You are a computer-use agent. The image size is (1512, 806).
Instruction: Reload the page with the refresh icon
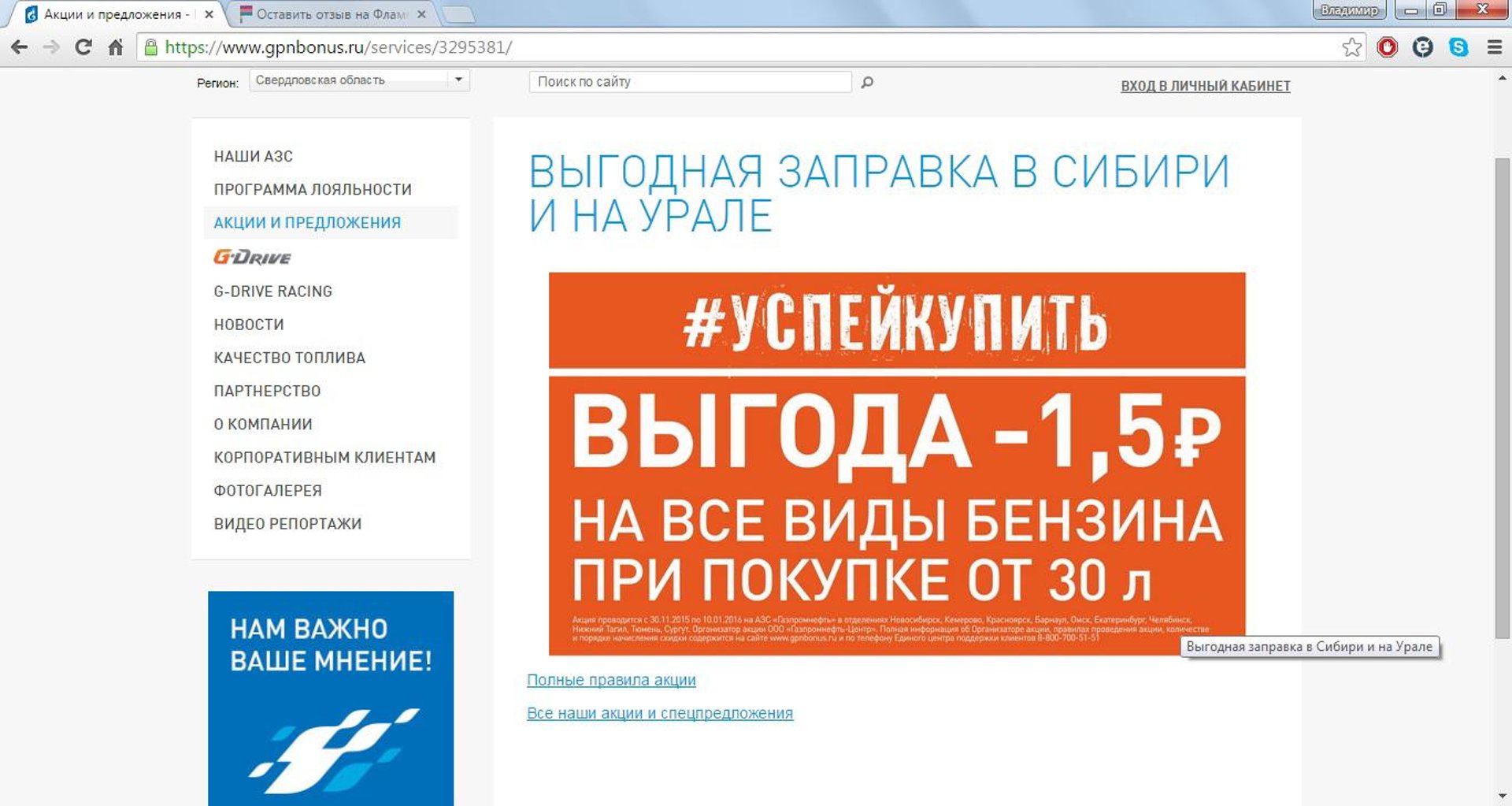[x=83, y=47]
